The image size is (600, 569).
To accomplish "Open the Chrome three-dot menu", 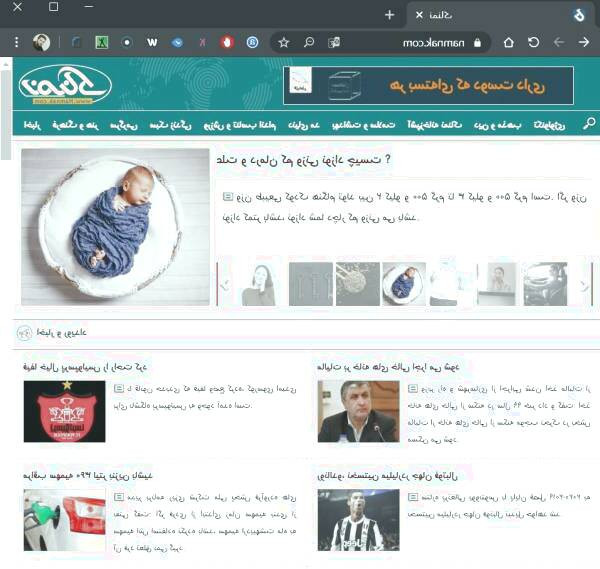I will click(x=16, y=42).
